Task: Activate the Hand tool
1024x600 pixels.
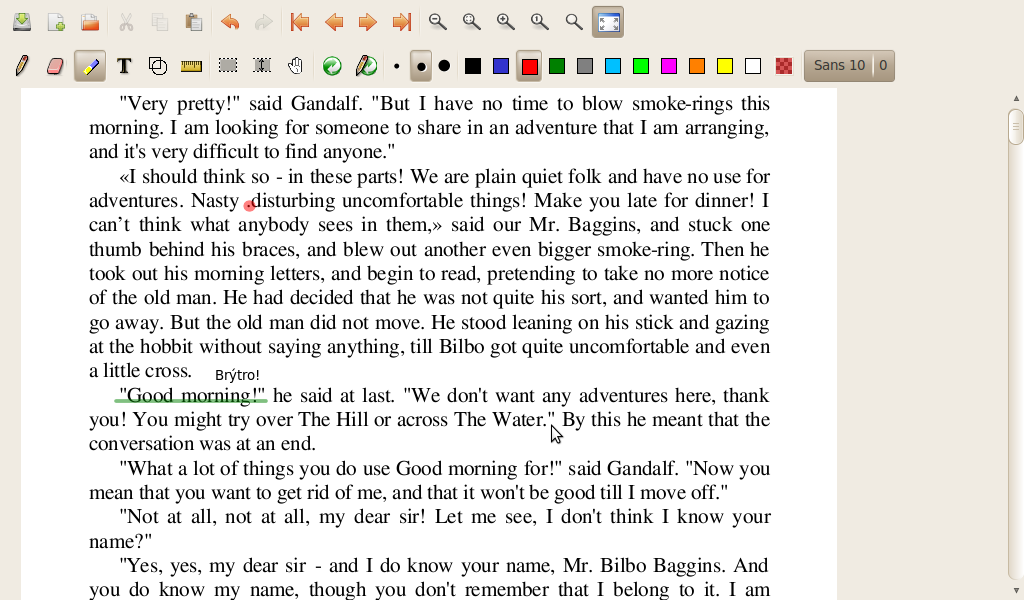Action: point(296,66)
